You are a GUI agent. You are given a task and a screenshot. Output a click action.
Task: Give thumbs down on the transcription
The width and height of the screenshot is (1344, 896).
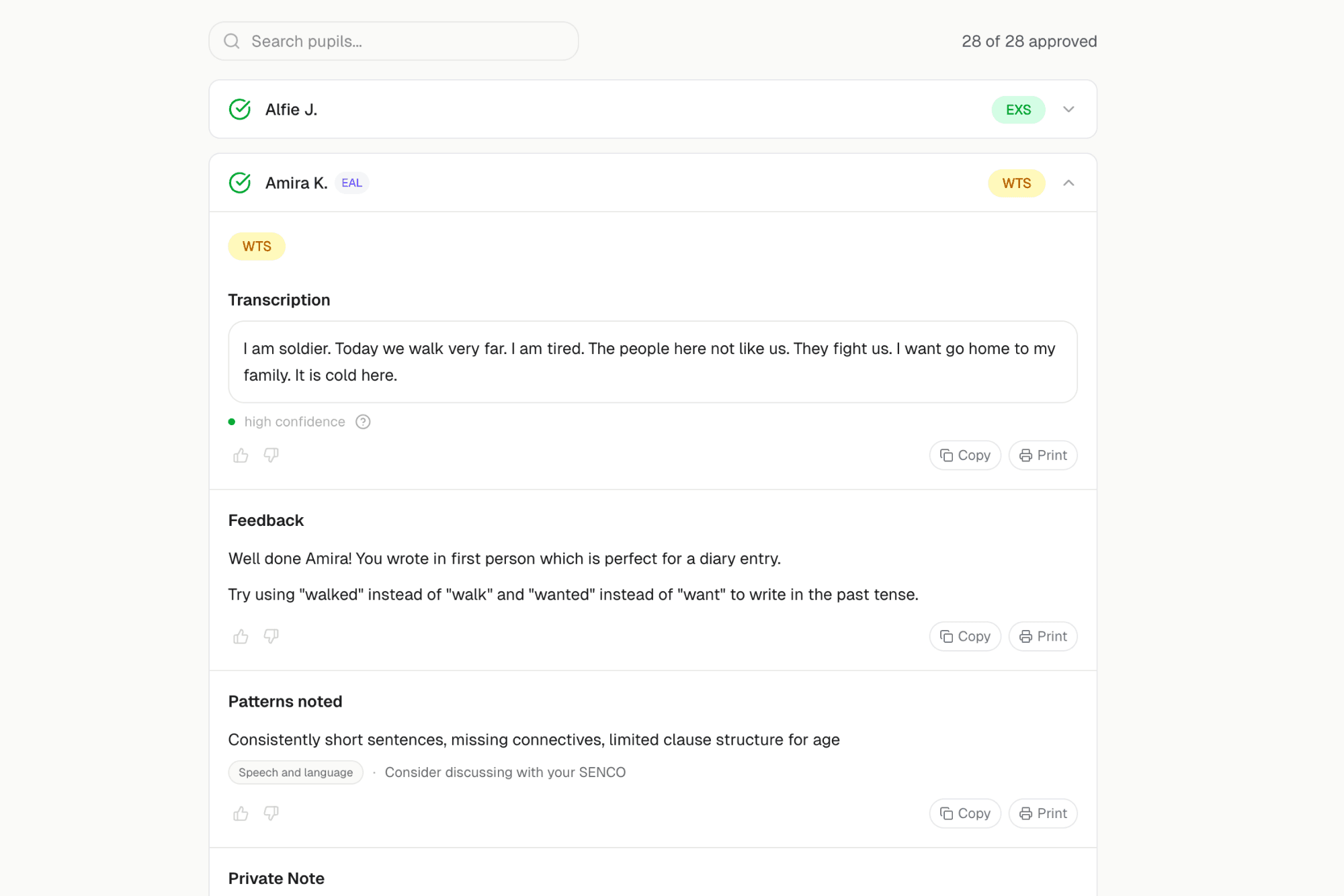pos(271,455)
